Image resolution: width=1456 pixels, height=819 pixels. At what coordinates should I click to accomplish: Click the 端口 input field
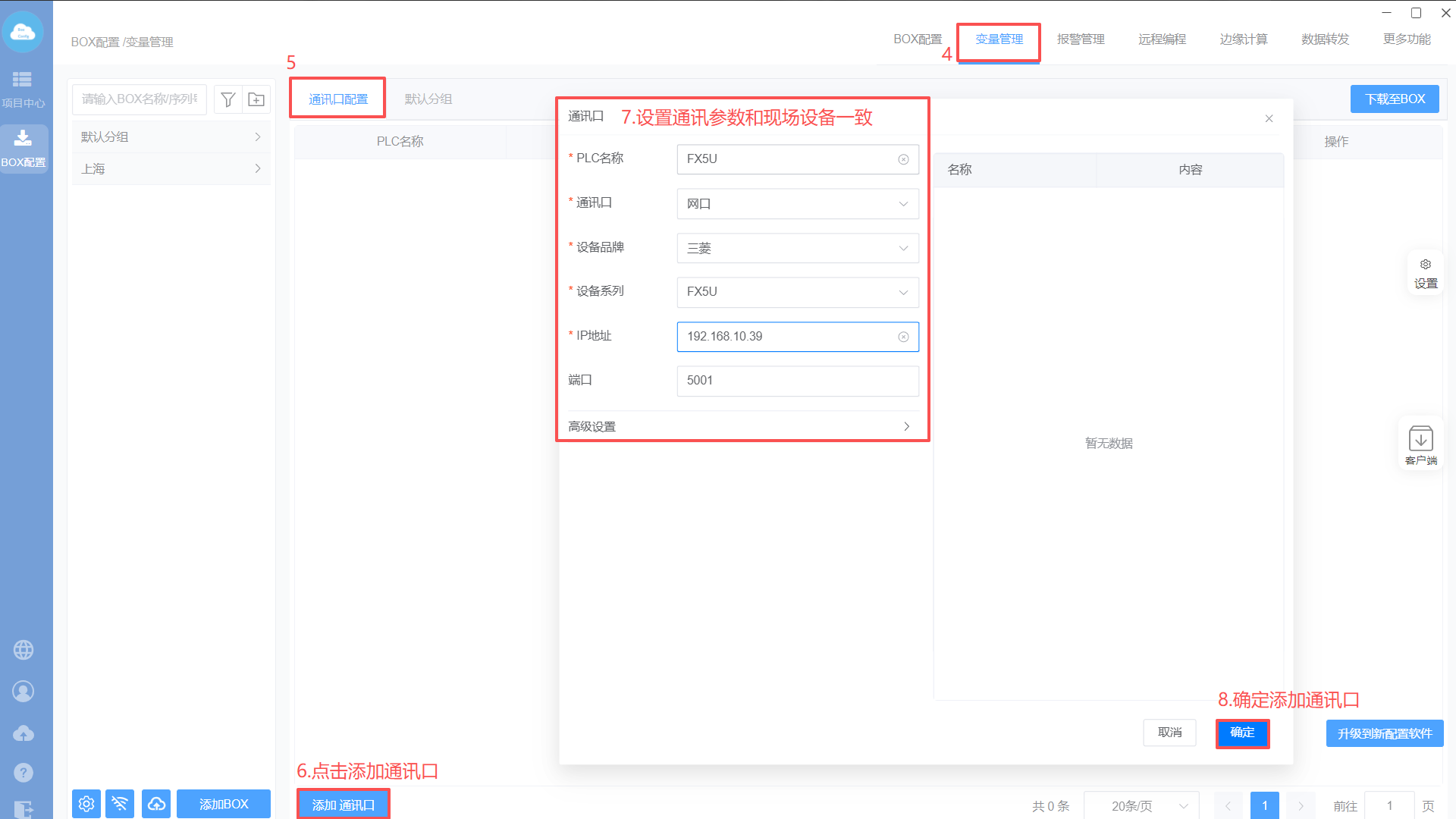point(797,381)
